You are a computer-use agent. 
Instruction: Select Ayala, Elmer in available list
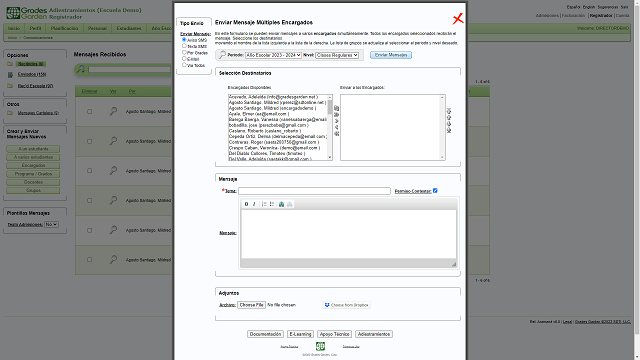[x=259, y=114]
